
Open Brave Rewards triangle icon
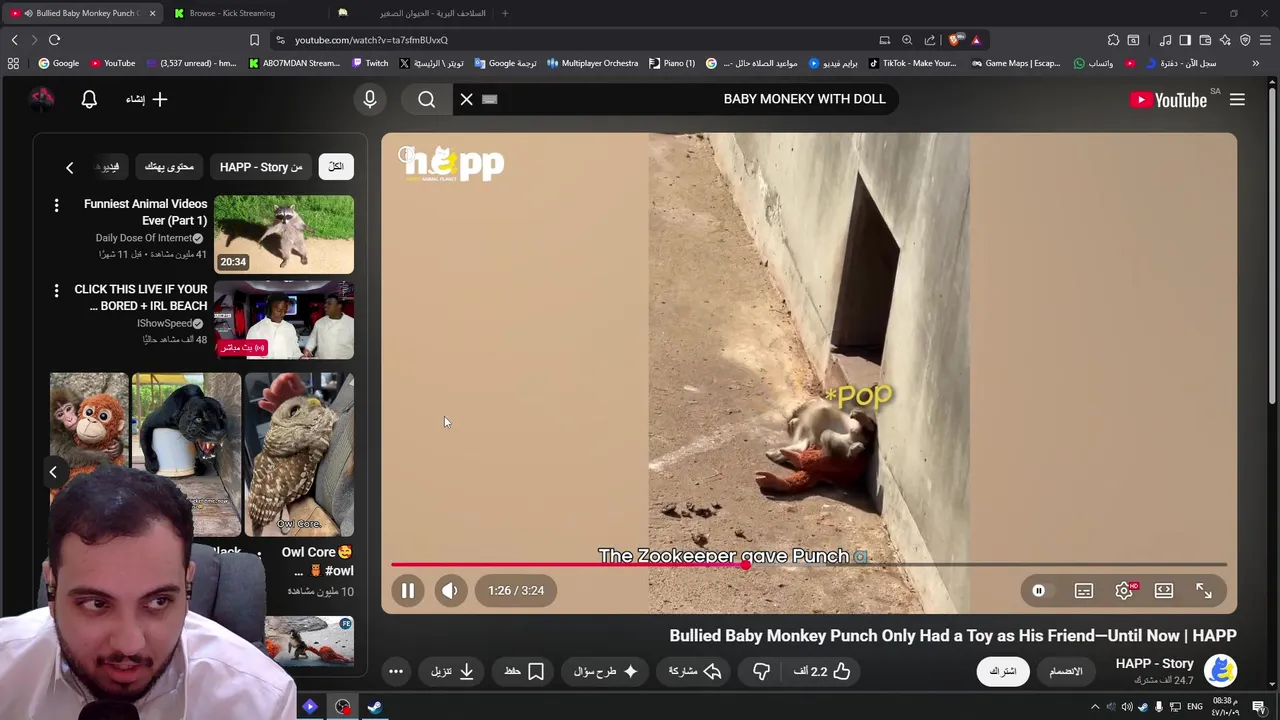976,40
